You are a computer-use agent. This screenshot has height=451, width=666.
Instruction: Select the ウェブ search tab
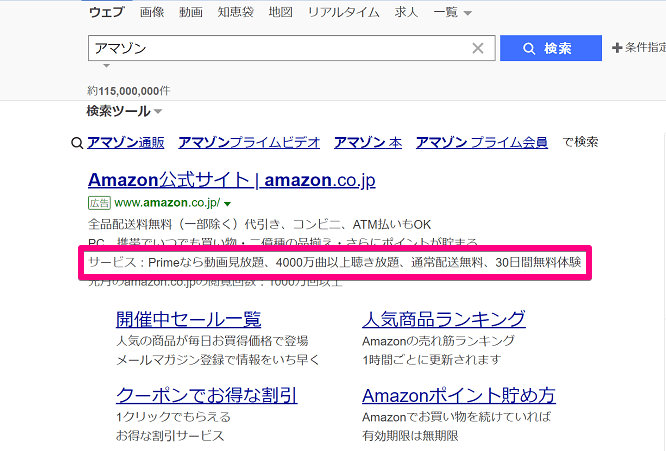[x=107, y=12]
